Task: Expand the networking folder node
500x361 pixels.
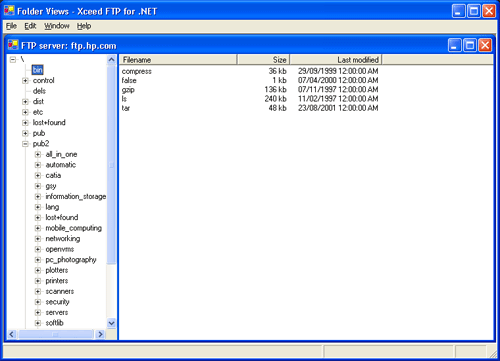Action: tap(38, 239)
